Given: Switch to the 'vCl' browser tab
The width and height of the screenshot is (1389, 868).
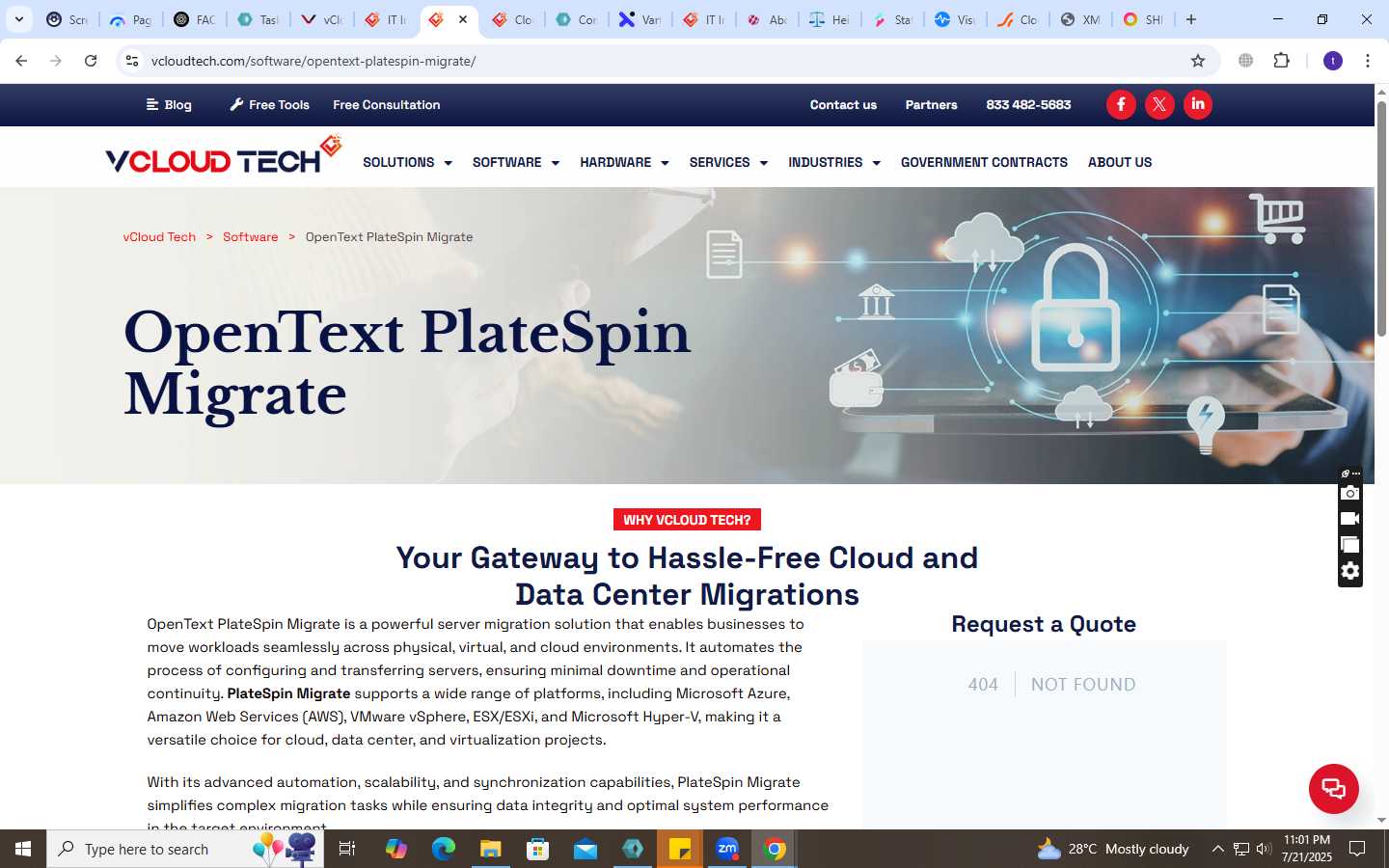Looking at the screenshot, I should (x=322, y=19).
